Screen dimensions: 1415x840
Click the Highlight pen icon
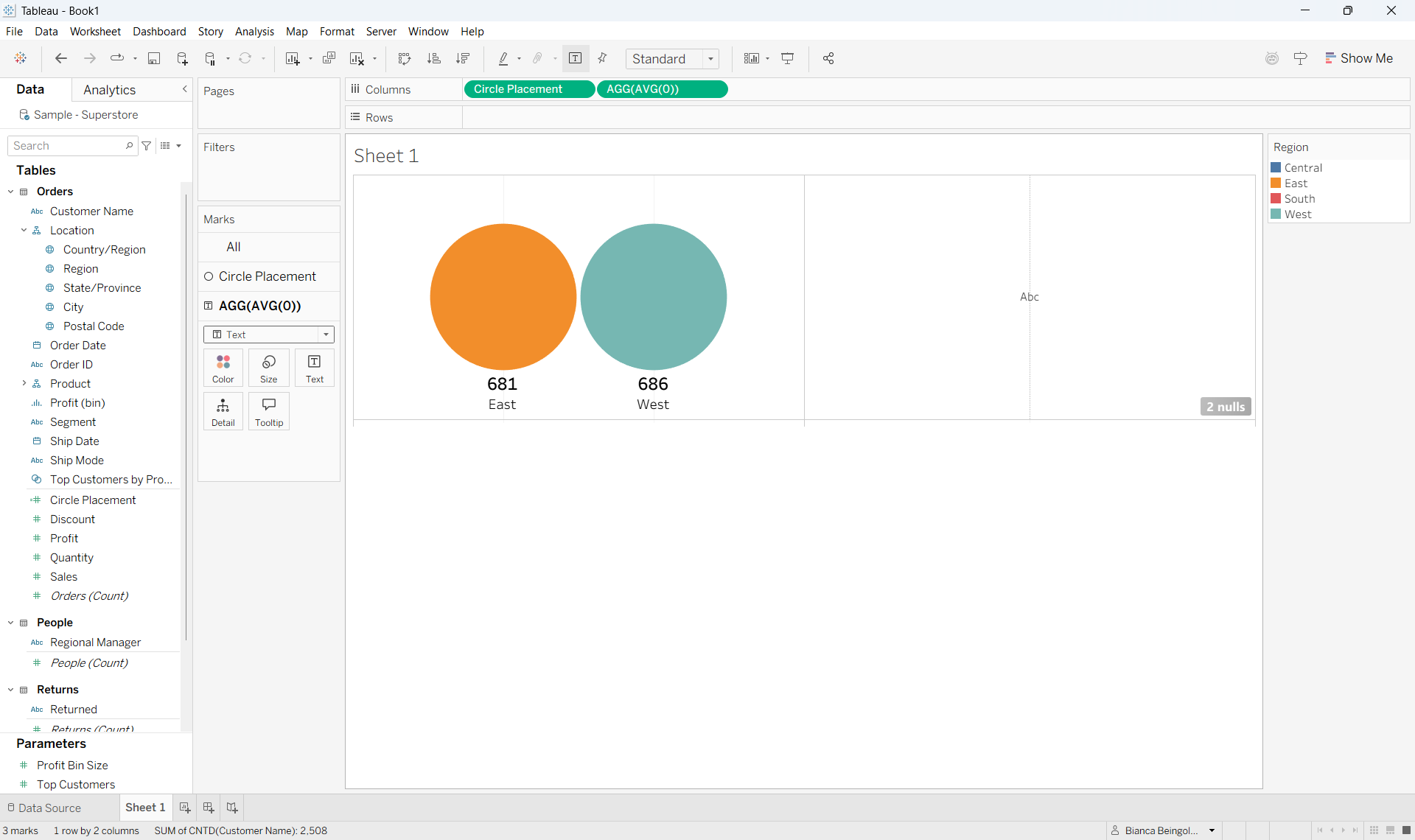point(503,58)
